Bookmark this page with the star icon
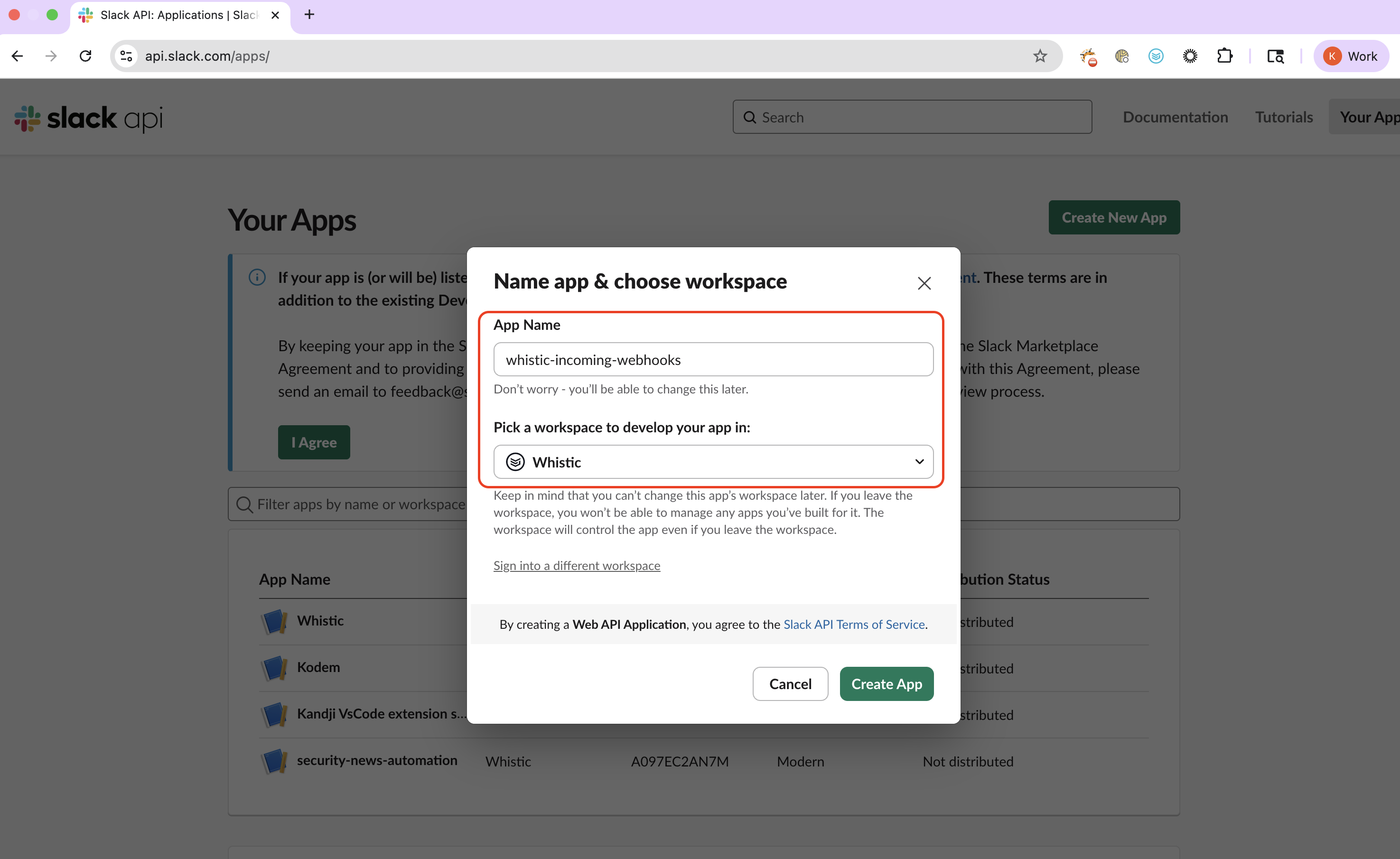The width and height of the screenshot is (1400, 859). click(x=1040, y=56)
